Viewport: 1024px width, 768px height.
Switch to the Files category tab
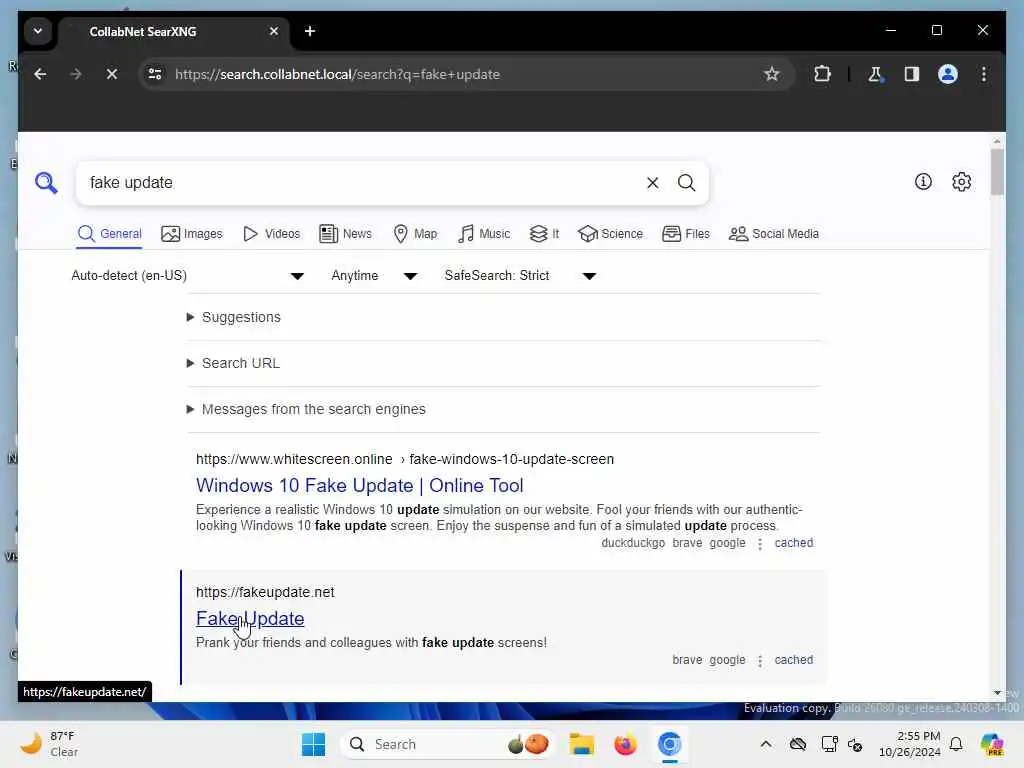tap(686, 234)
